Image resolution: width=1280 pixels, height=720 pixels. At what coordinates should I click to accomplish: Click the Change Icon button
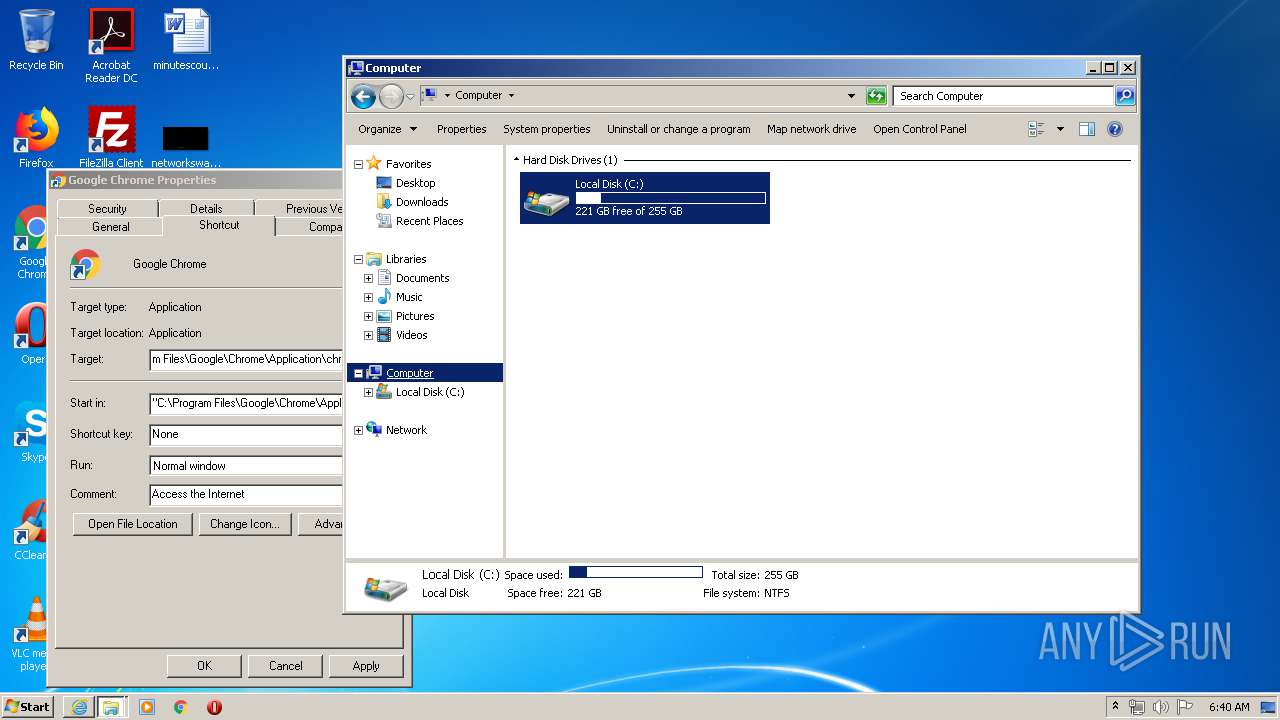click(245, 524)
